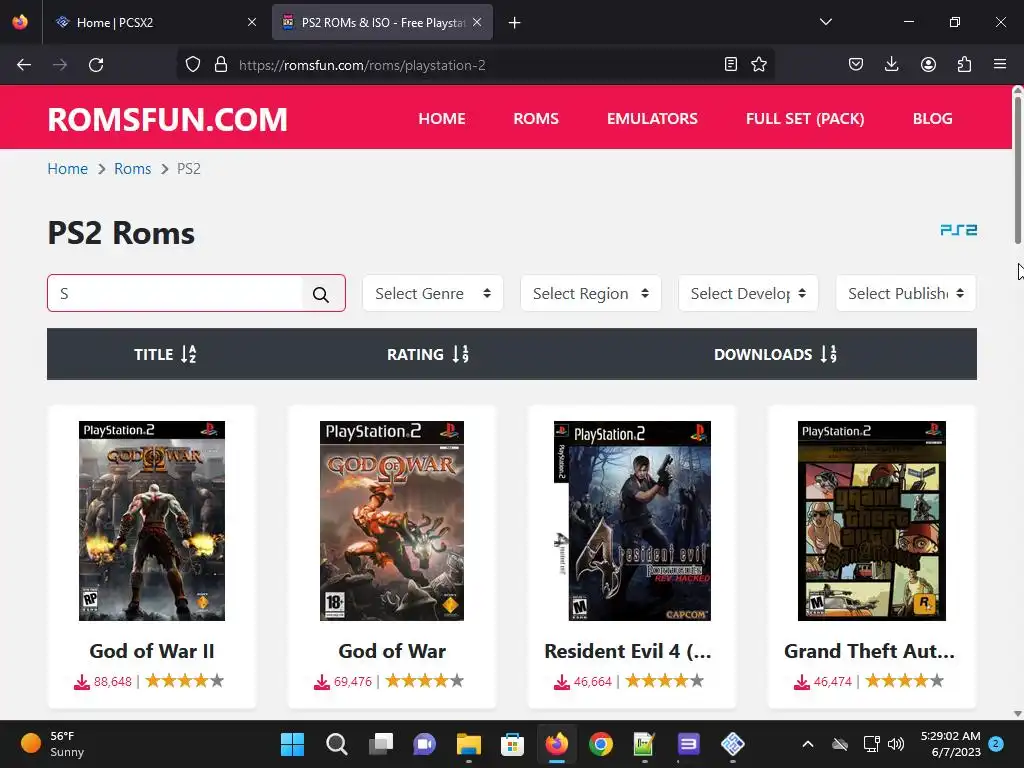Open the Resident Evil 4 title link
The width and height of the screenshot is (1024, 768).
point(628,650)
